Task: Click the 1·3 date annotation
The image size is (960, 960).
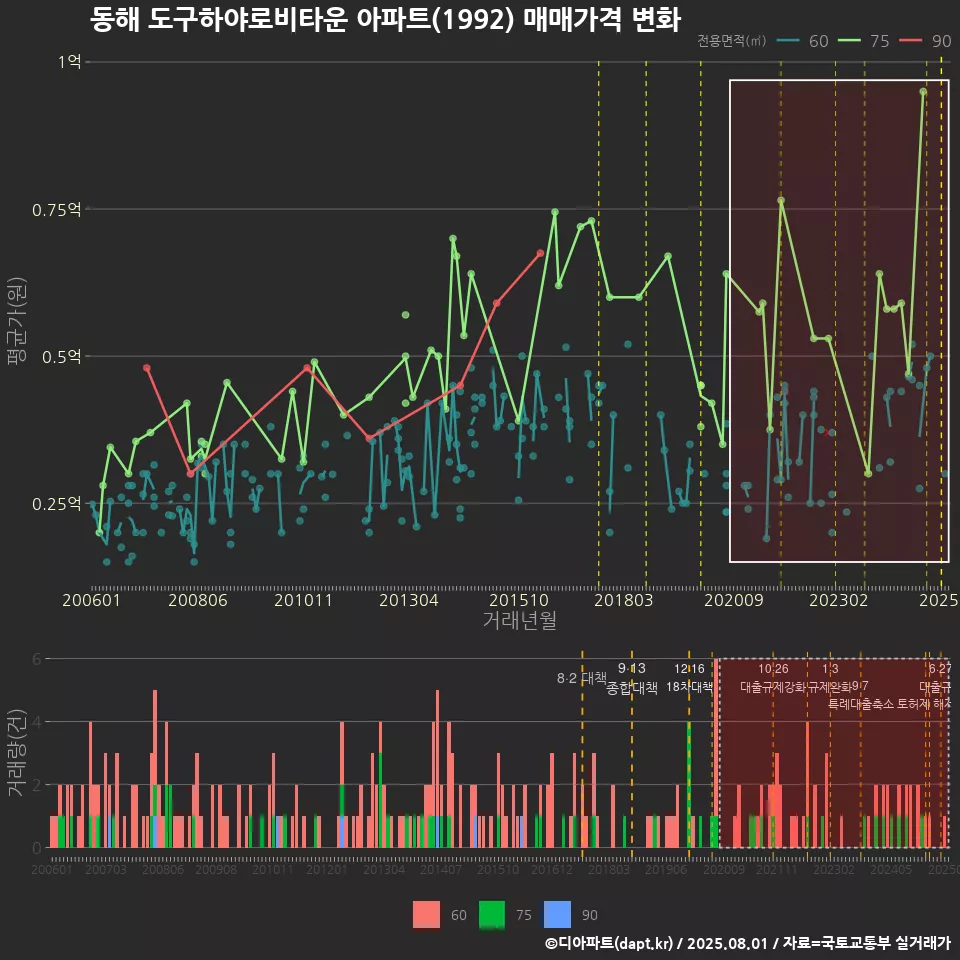Action: coord(830,669)
